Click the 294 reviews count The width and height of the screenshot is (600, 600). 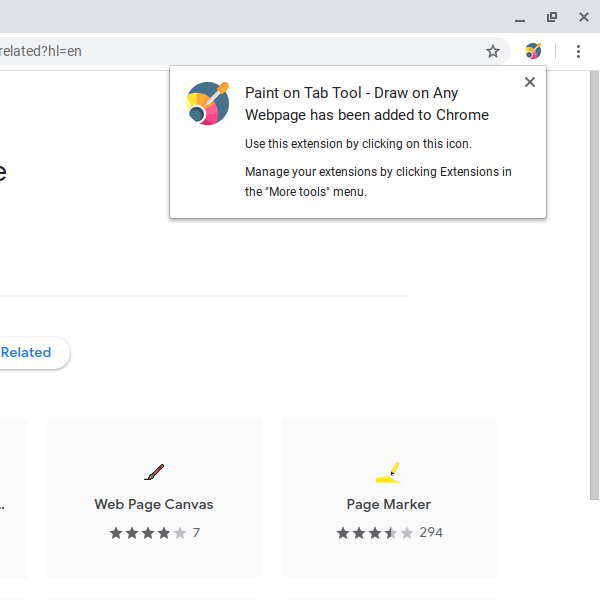coord(431,532)
